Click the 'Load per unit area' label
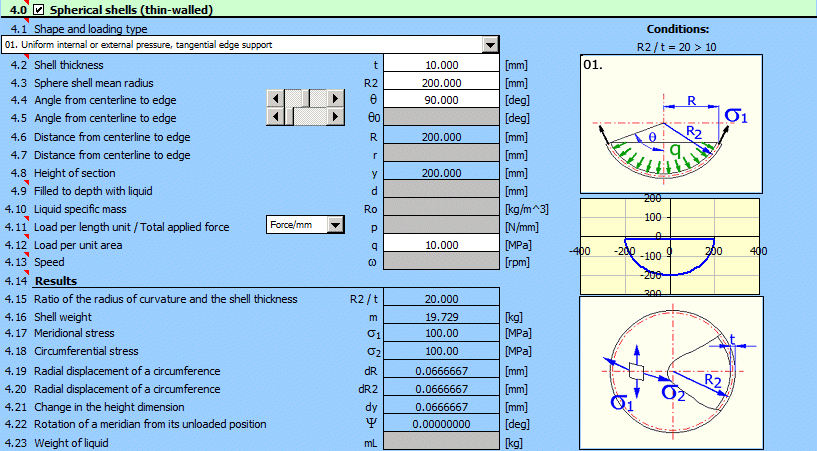The image size is (817, 451). 78,245
